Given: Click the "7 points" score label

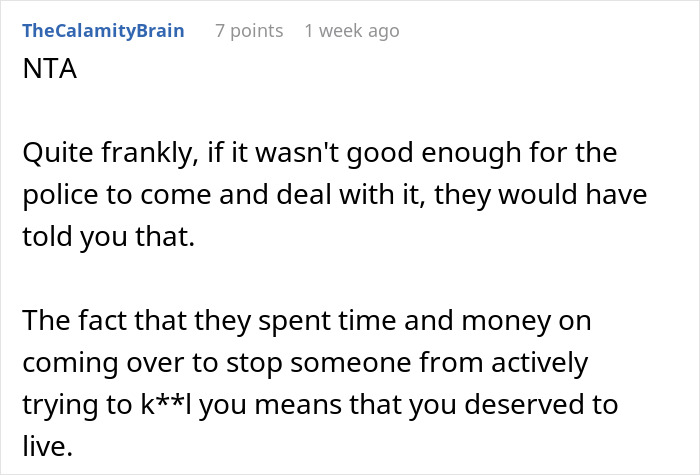Looking at the screenshot, I should pos(249,31).
